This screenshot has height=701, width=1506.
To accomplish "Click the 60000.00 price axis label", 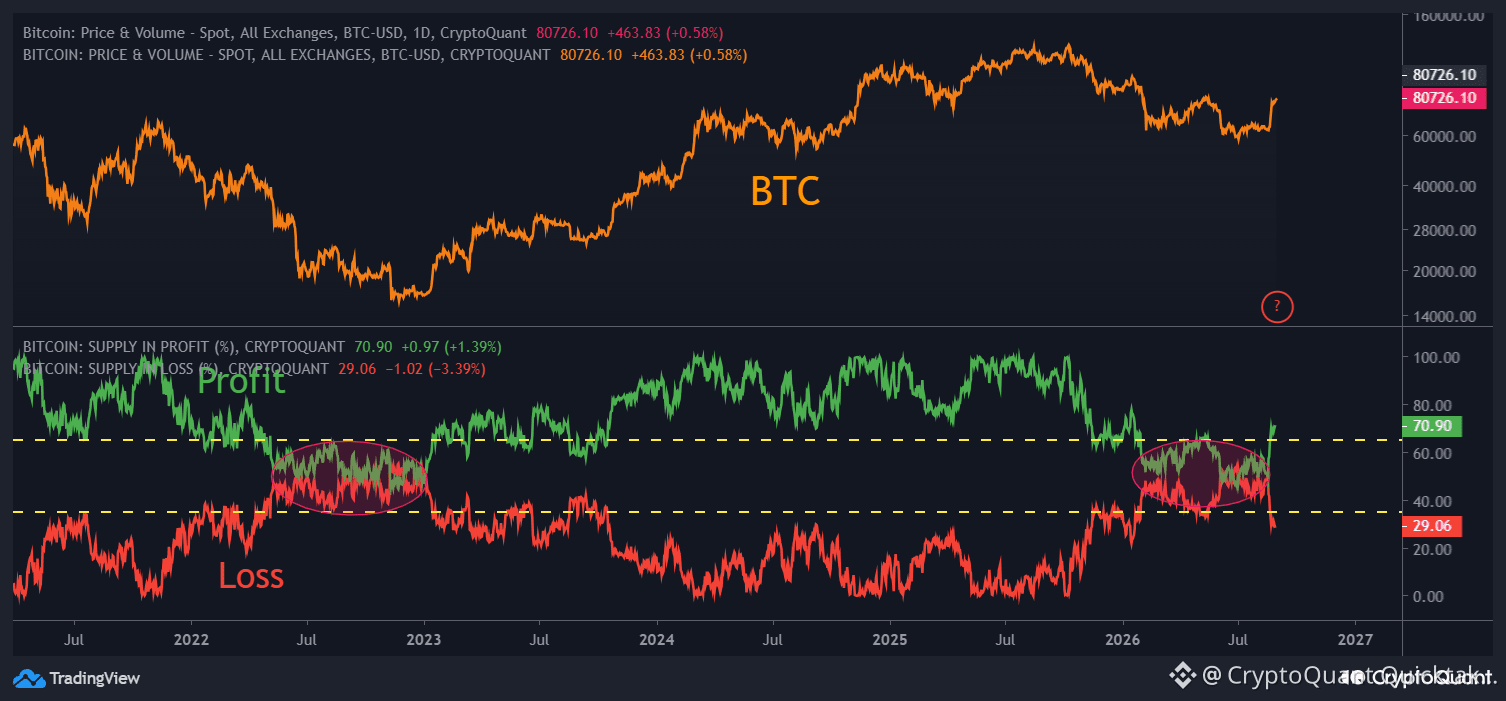I will [x=1443, y=137].
